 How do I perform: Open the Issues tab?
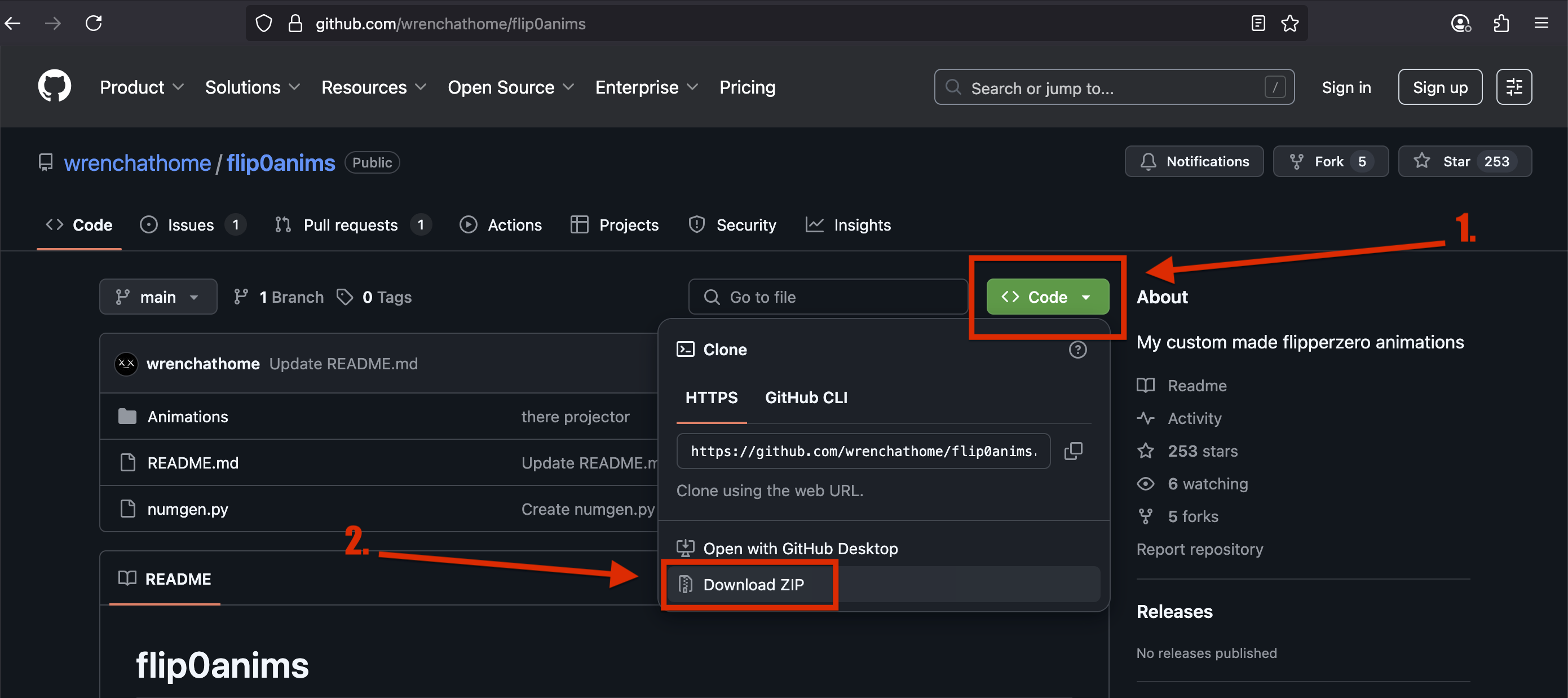193,225
